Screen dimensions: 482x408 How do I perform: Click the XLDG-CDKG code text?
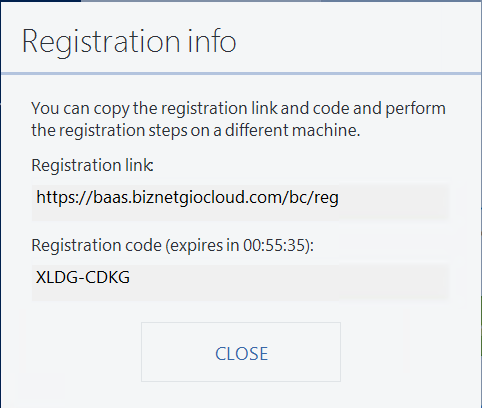pos(83,277)
